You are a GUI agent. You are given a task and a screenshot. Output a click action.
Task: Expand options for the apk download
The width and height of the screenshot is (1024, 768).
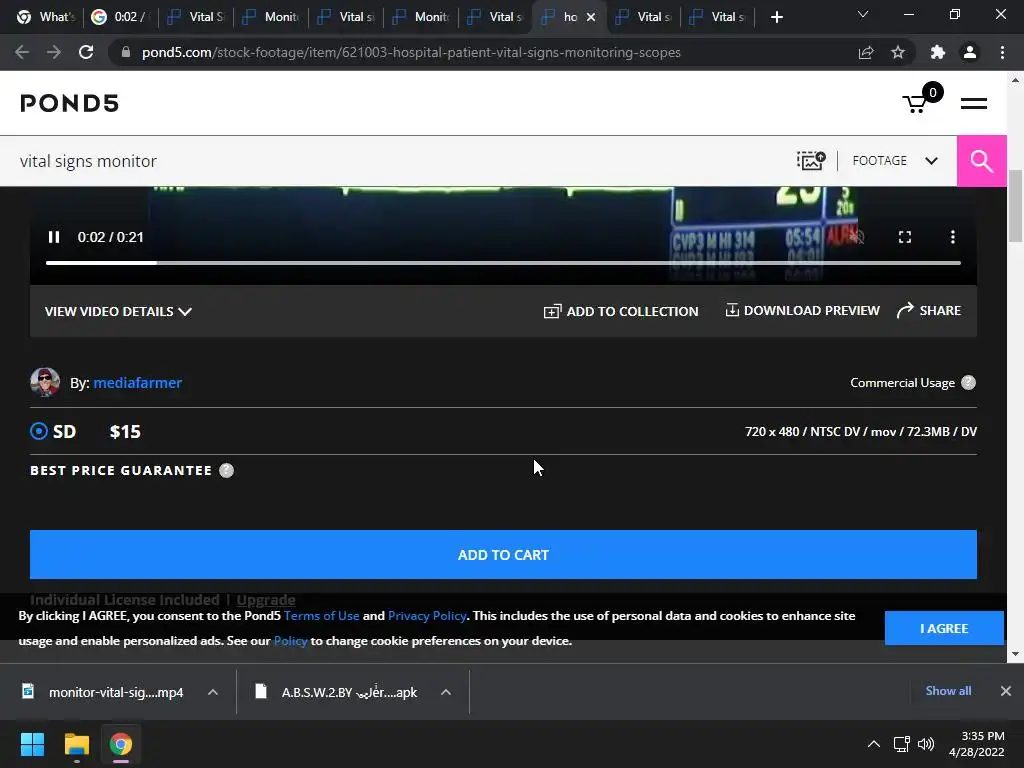coord(446,692)
